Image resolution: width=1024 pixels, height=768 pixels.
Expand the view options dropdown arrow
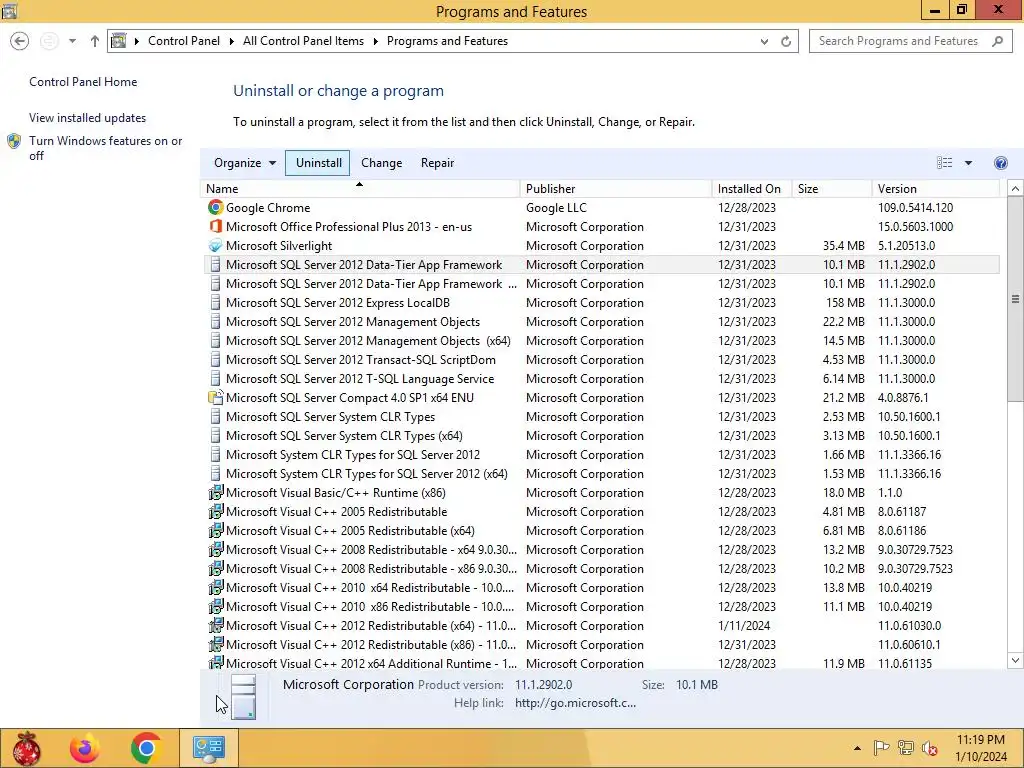tap(968, 163)
